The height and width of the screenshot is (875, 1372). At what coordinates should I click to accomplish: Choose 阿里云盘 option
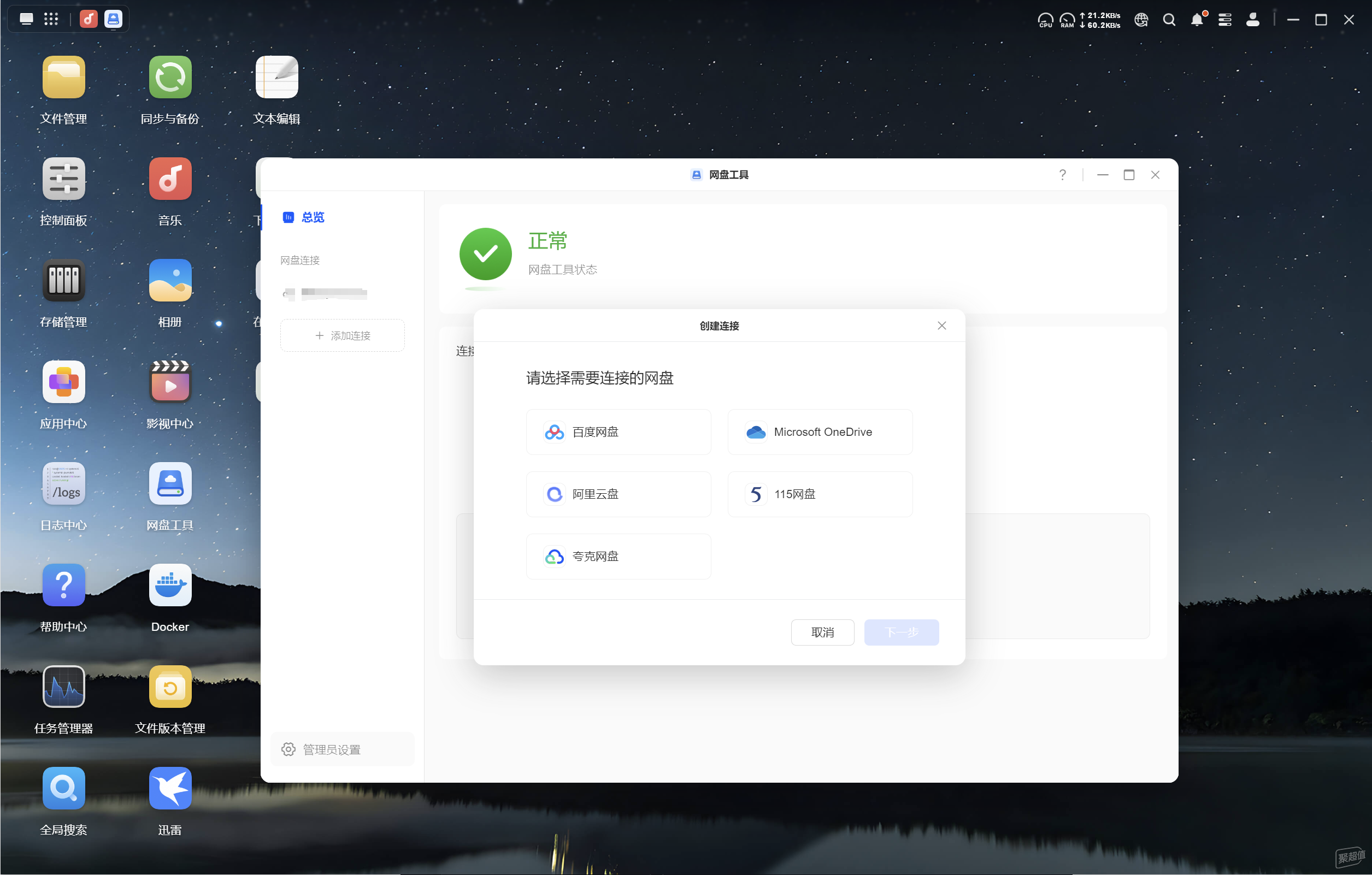[x=618, y=494]
